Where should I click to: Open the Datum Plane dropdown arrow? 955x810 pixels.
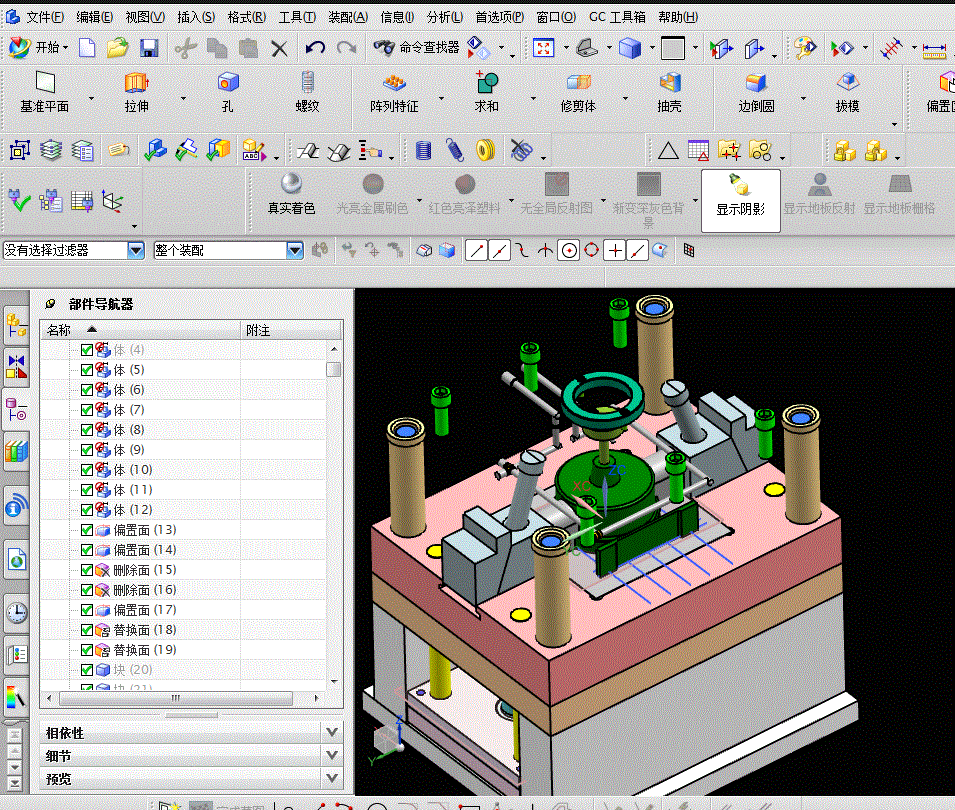92,98
